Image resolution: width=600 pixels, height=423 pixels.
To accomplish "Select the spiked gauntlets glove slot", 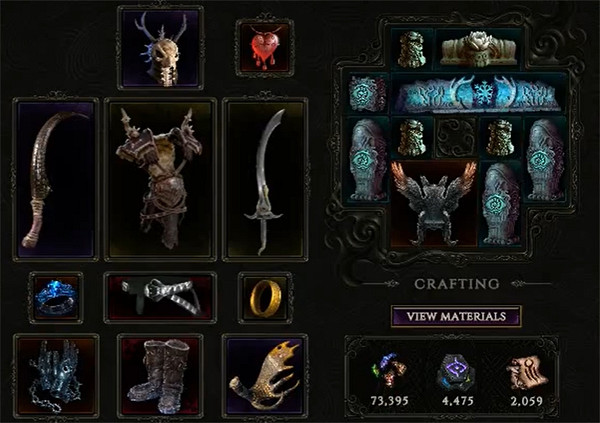I will pyautogui.click(x=56, y=376).
